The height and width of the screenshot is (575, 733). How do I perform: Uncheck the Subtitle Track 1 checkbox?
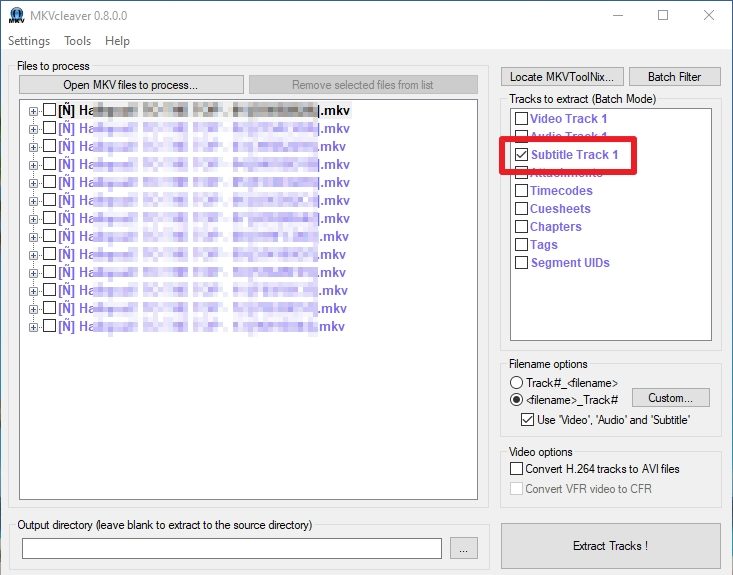tap(521, 154)
